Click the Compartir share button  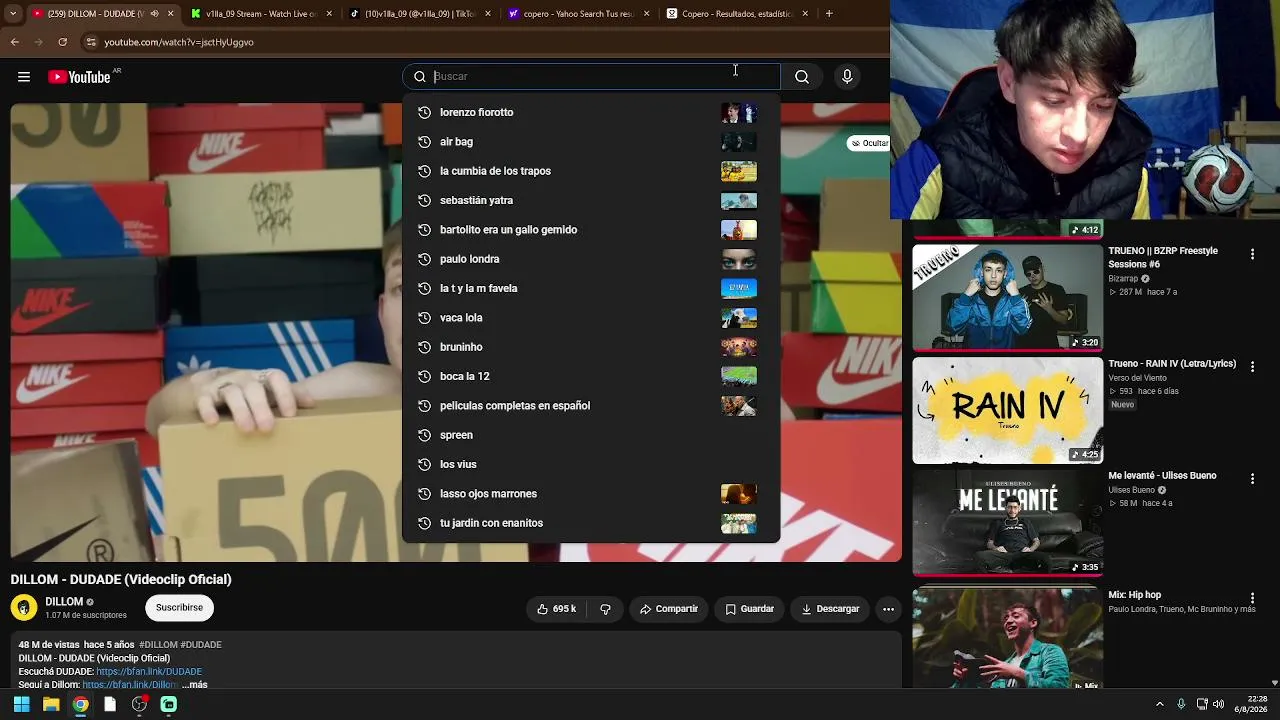click(669, 609)
